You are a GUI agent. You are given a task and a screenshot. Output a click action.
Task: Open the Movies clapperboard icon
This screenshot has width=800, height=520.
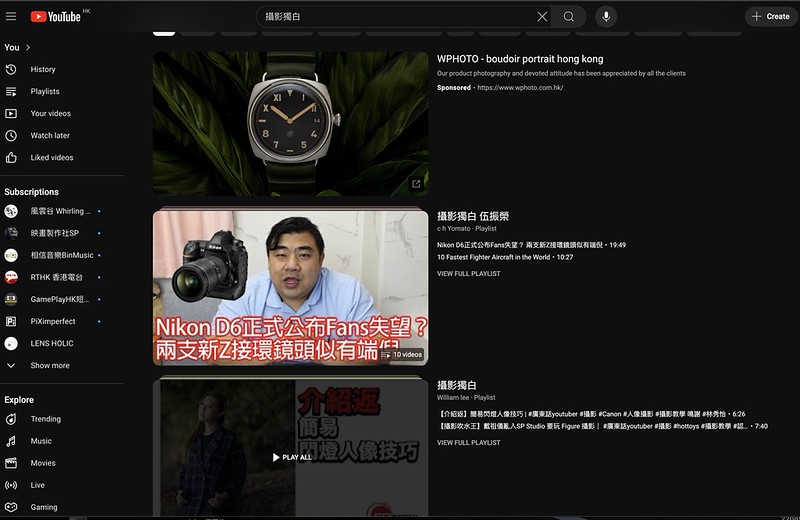click(11, 463)
